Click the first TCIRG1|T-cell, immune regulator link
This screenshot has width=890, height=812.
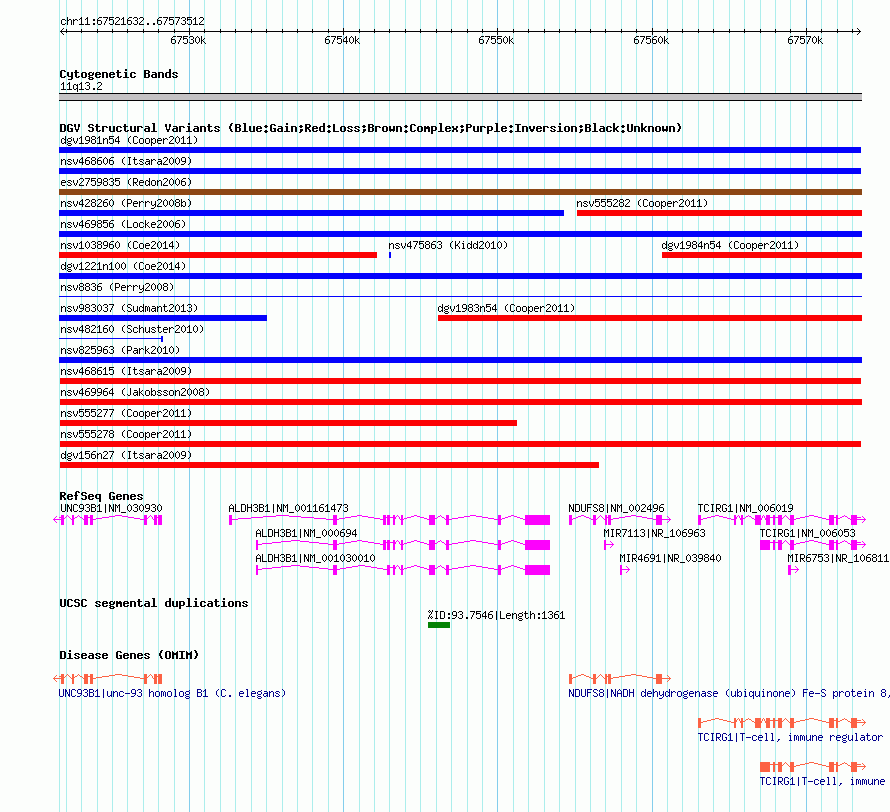[790, 738]
